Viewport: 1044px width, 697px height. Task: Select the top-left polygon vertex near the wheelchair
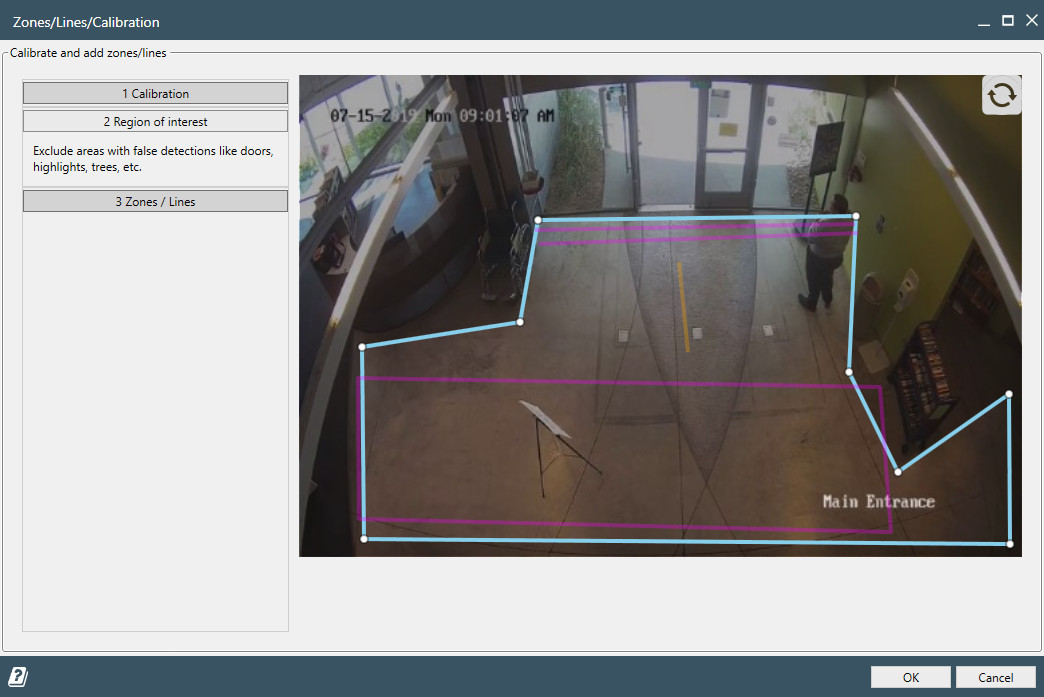click(538, 220)
